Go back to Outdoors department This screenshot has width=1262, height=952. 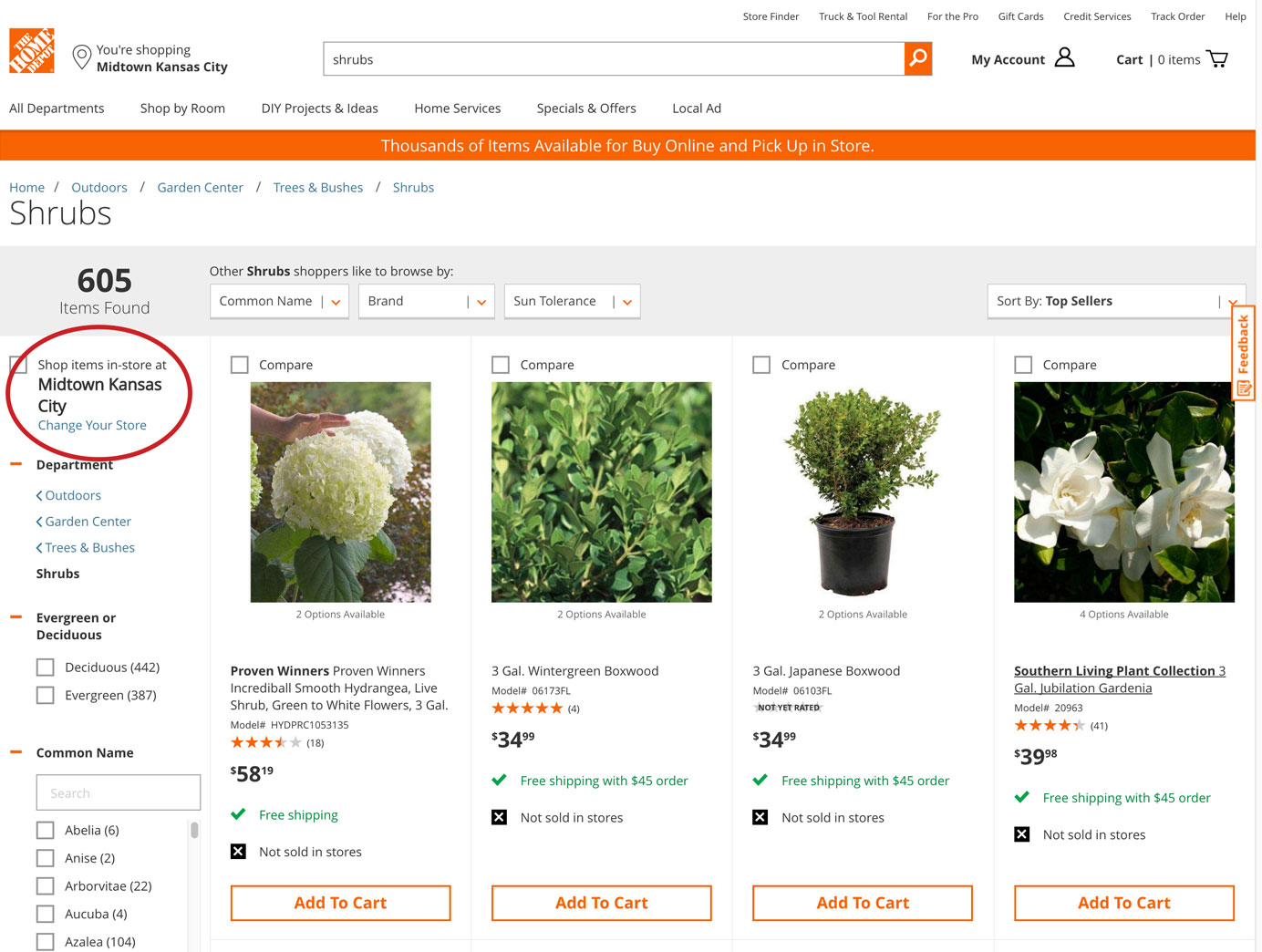click(x=69, y=495)
